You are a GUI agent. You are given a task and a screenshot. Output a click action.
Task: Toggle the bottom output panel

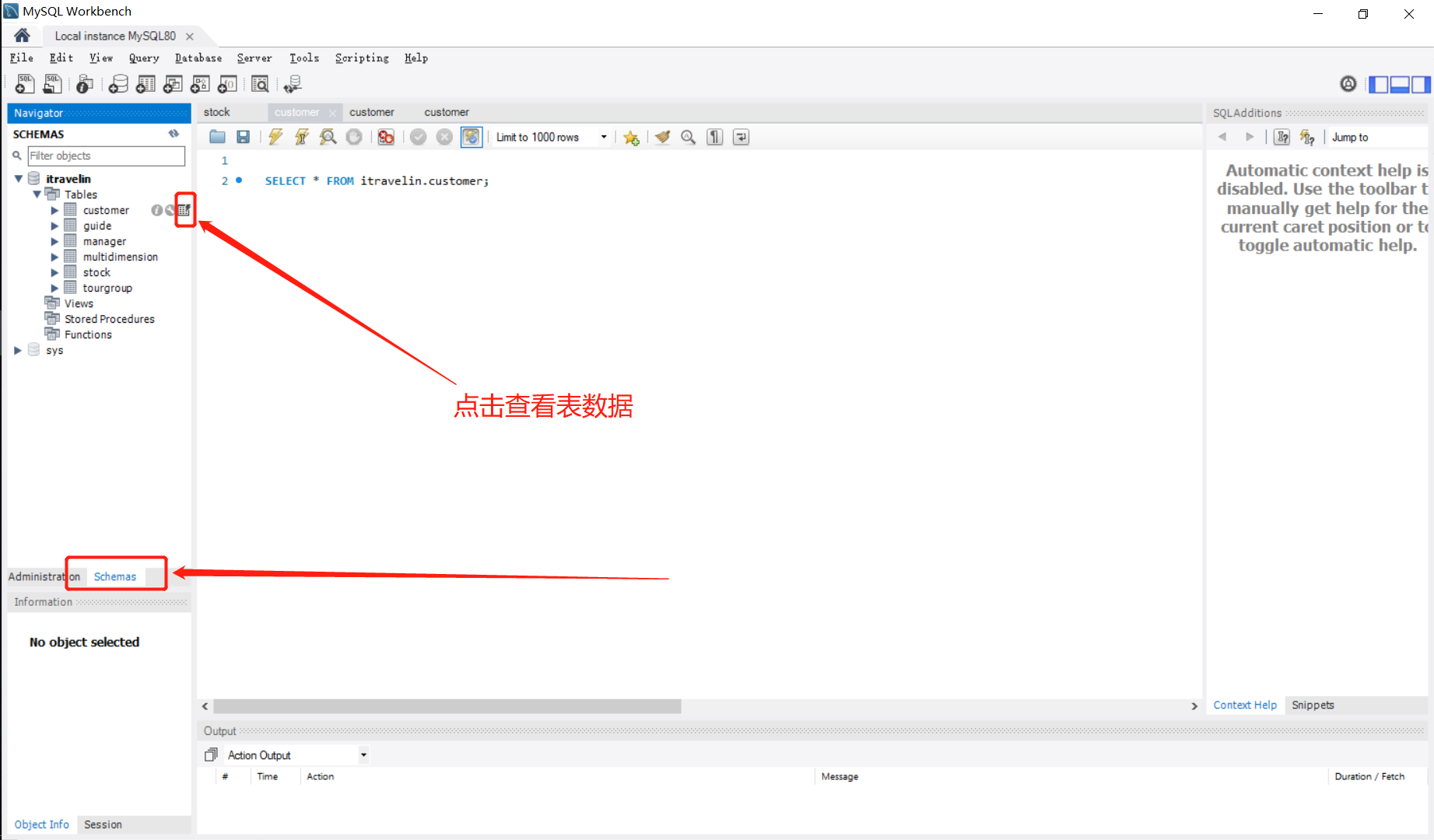tap(1400, 84)
